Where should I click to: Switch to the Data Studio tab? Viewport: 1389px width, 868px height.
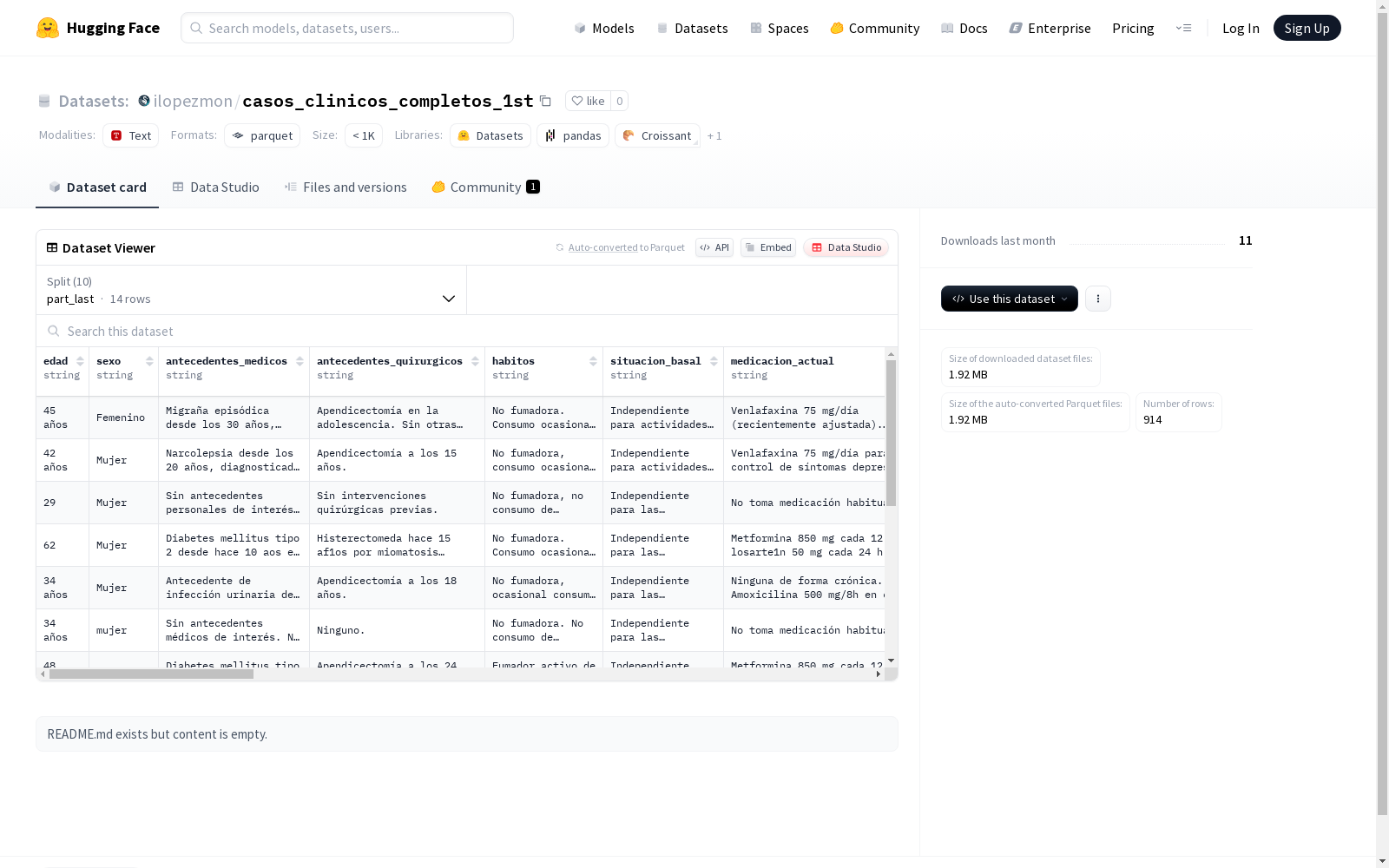point(215,187)
